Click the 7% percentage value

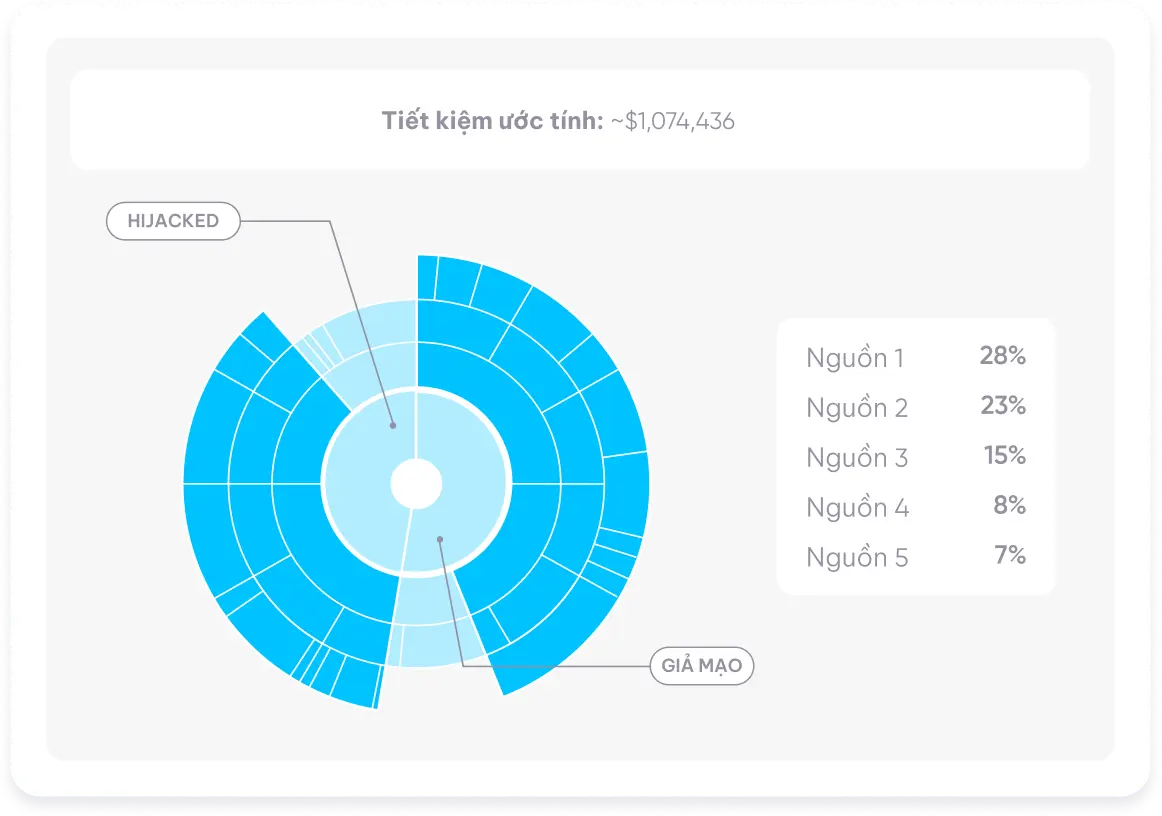(x=1009, y=556)
